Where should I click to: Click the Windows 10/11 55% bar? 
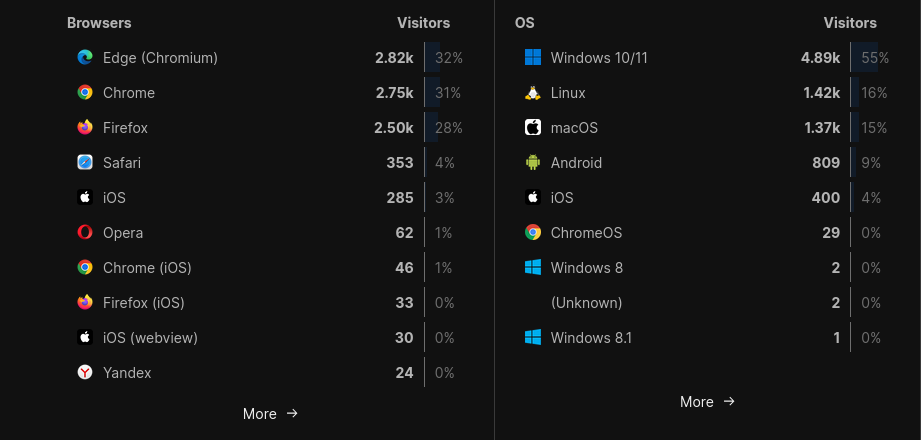click(x=869, y=58)
